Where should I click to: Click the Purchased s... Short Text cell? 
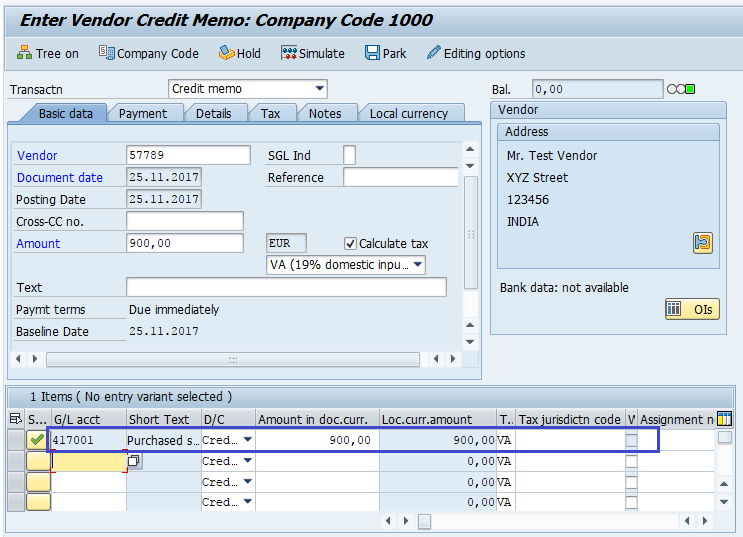pos(163,440)
